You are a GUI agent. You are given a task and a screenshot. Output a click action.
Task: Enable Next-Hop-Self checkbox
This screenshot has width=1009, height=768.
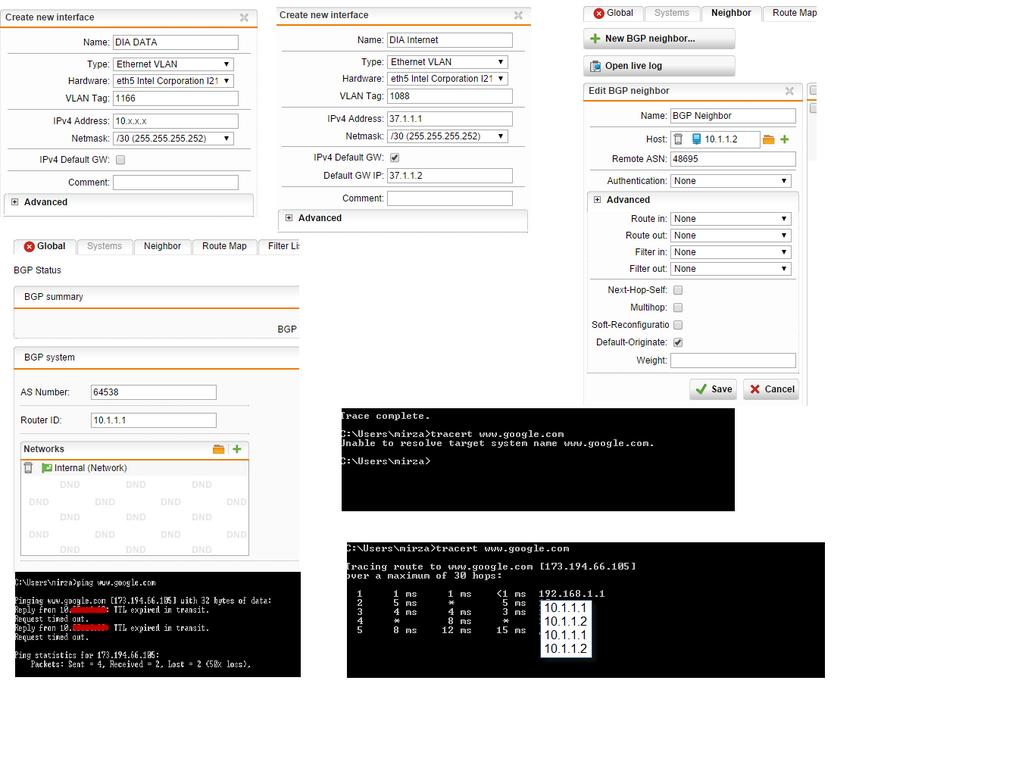(x=678, y=290)
